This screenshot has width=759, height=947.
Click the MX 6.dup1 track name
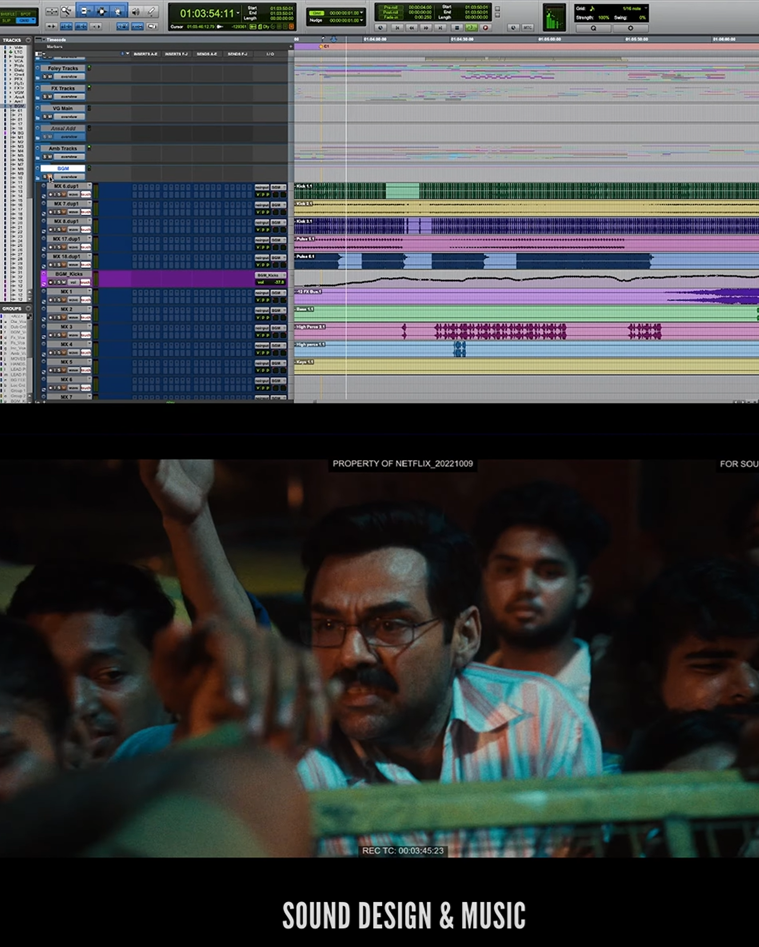66,186
